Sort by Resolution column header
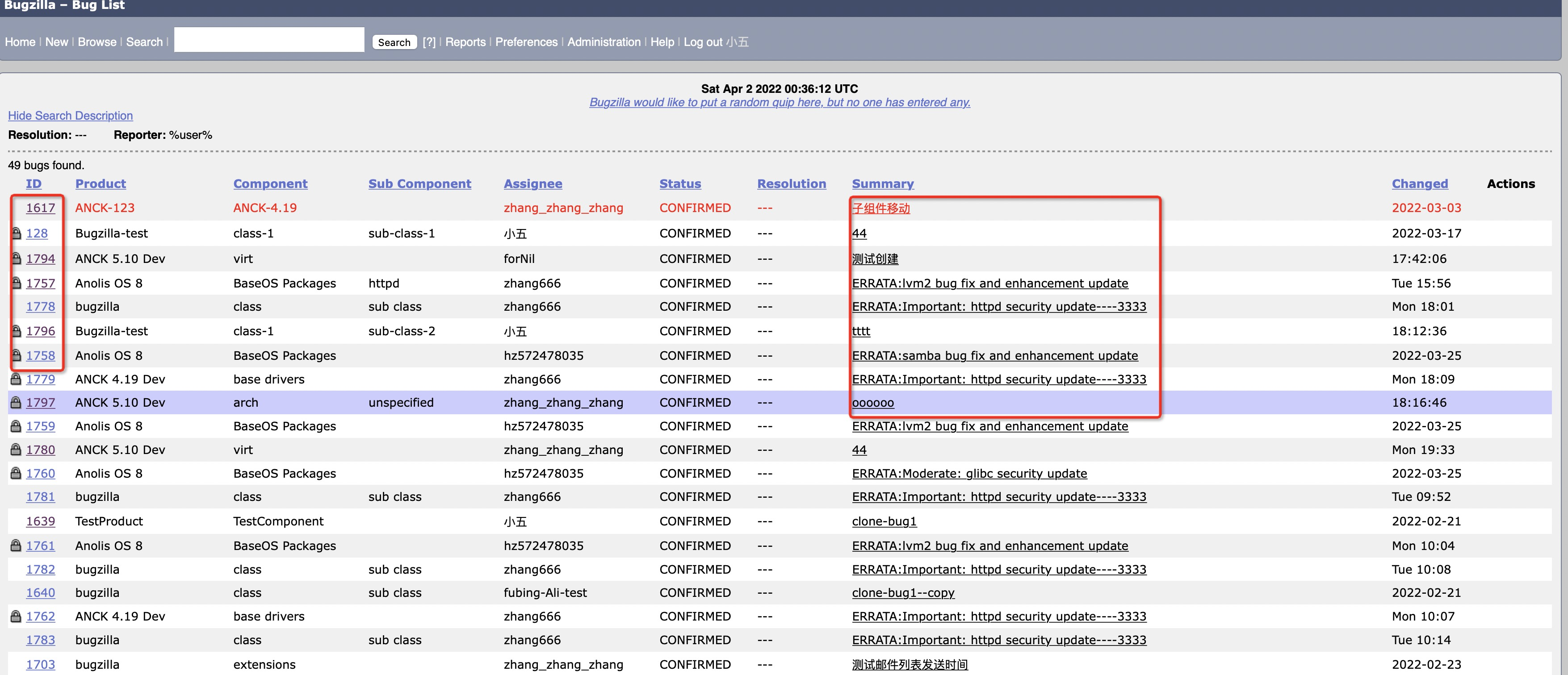 click(791, 183)
